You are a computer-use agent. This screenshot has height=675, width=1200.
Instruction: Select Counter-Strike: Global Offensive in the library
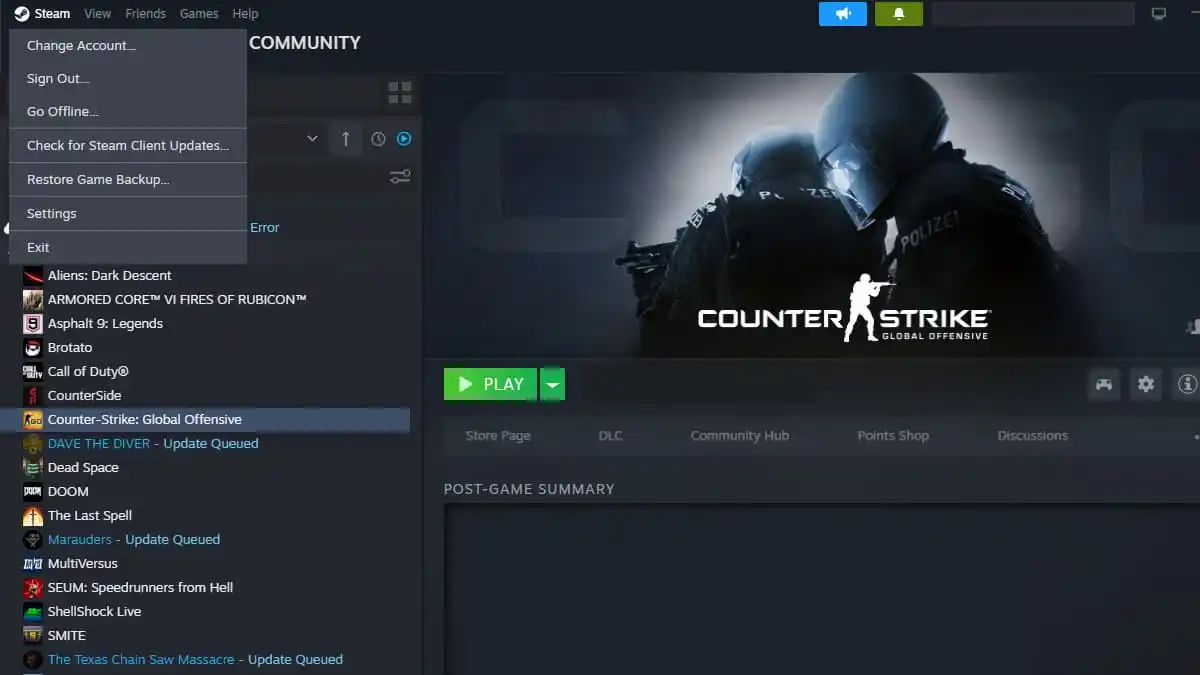click(x=146, y=419)
